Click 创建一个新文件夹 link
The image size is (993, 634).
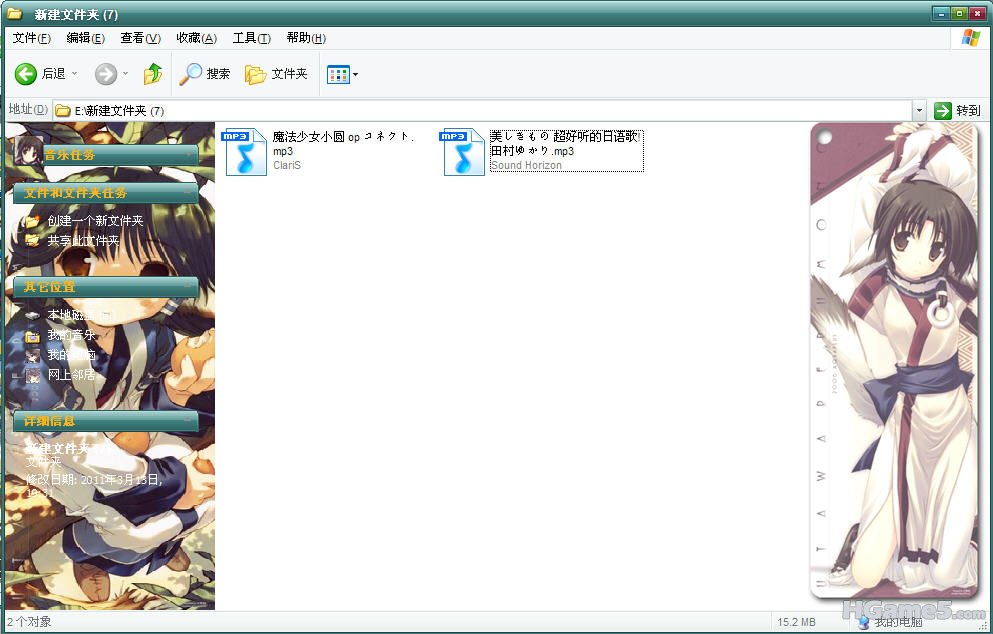96,221
